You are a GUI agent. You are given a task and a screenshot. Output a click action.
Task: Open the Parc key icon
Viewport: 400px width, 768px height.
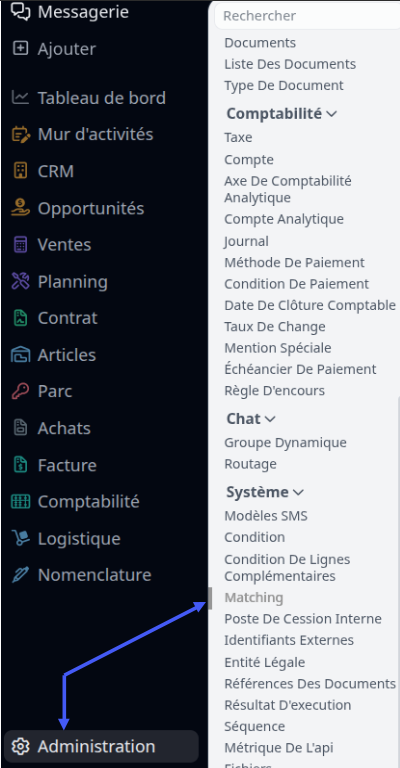point(21,391)
